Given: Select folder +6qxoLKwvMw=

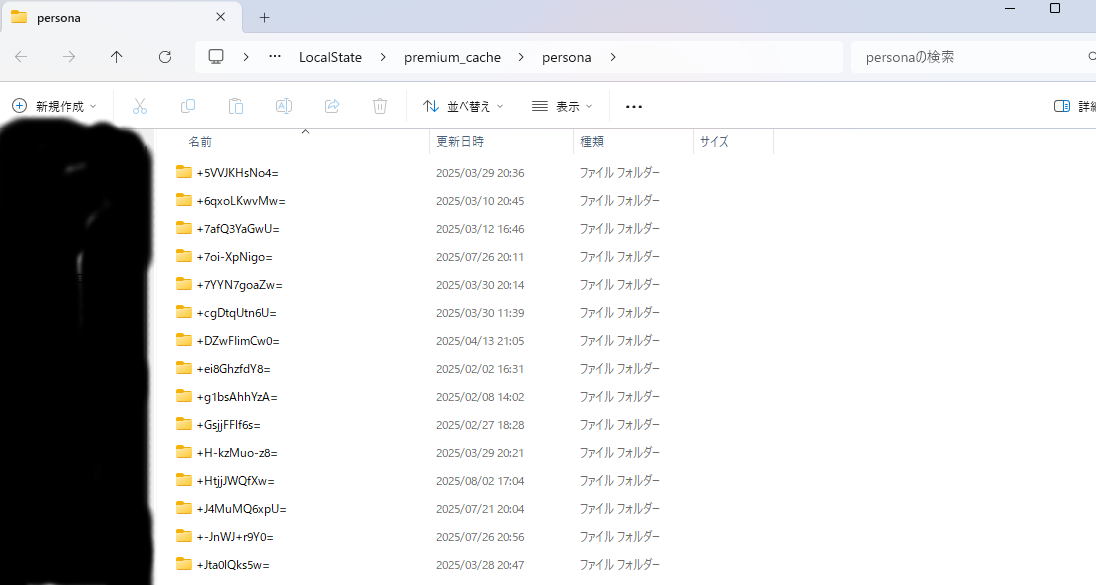Looking at the screenshot, I should [x=241, y=201].
